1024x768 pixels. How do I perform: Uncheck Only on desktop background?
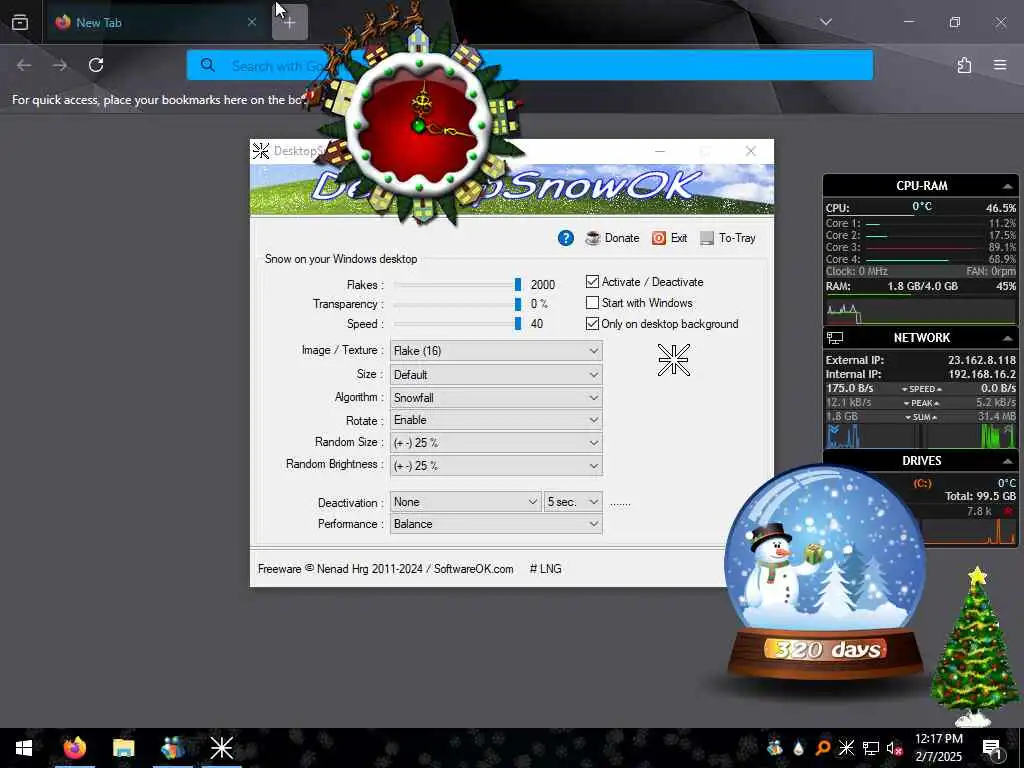pyautogui.click(x=592, y=323)
